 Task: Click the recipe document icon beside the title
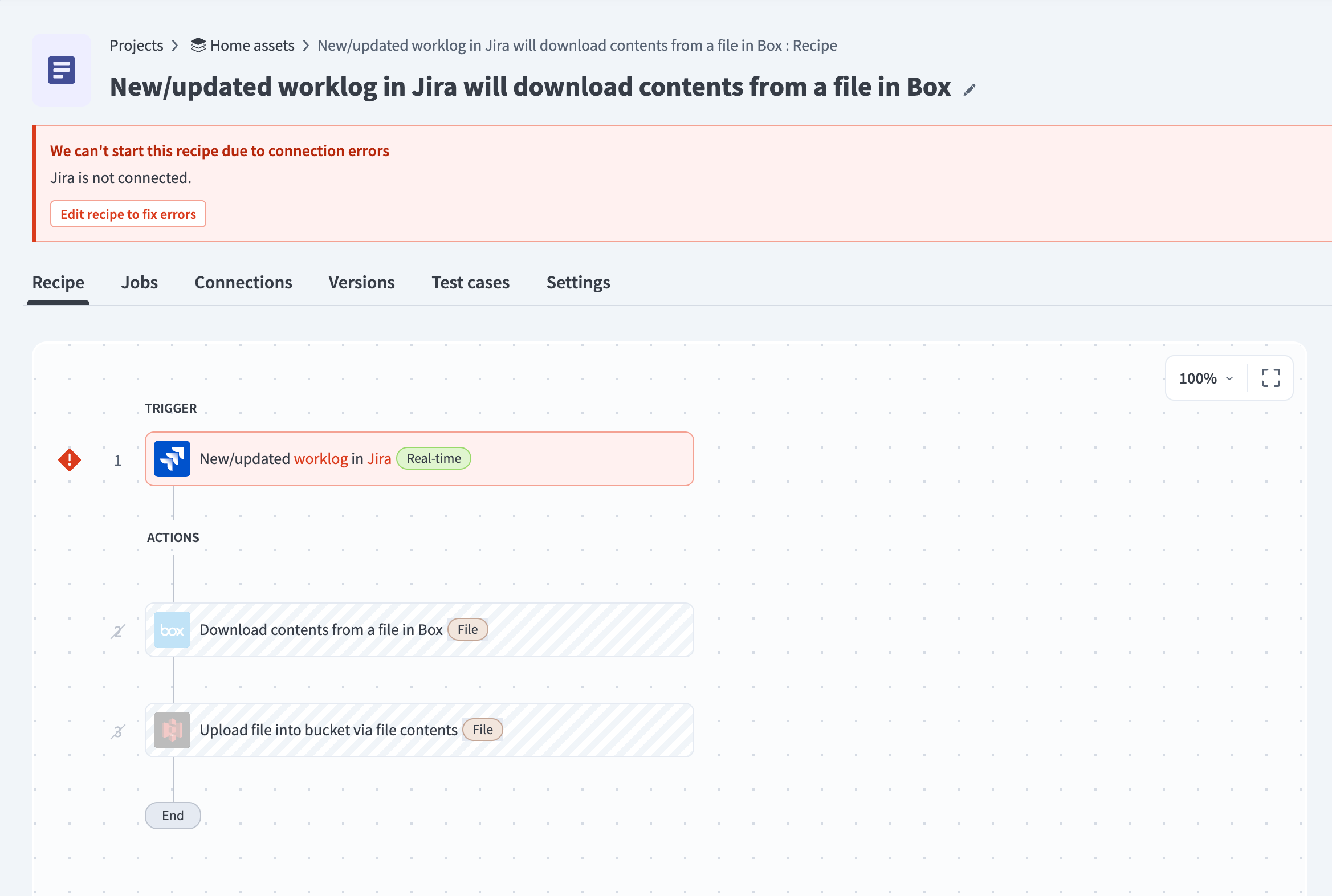point(61,70)
